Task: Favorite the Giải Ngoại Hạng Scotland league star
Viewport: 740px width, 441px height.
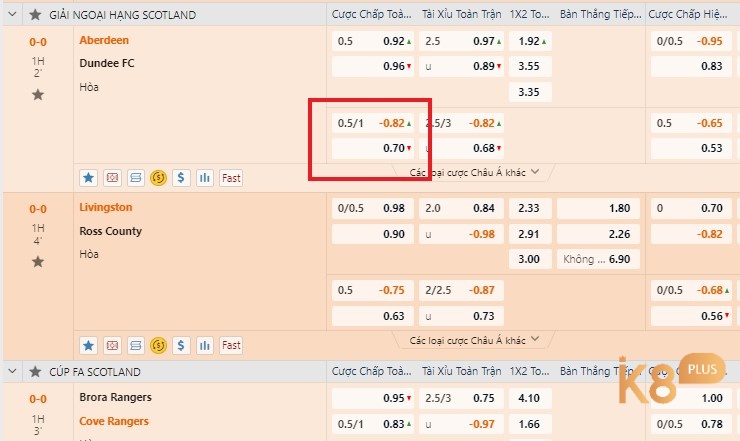Action: point(35,15)
